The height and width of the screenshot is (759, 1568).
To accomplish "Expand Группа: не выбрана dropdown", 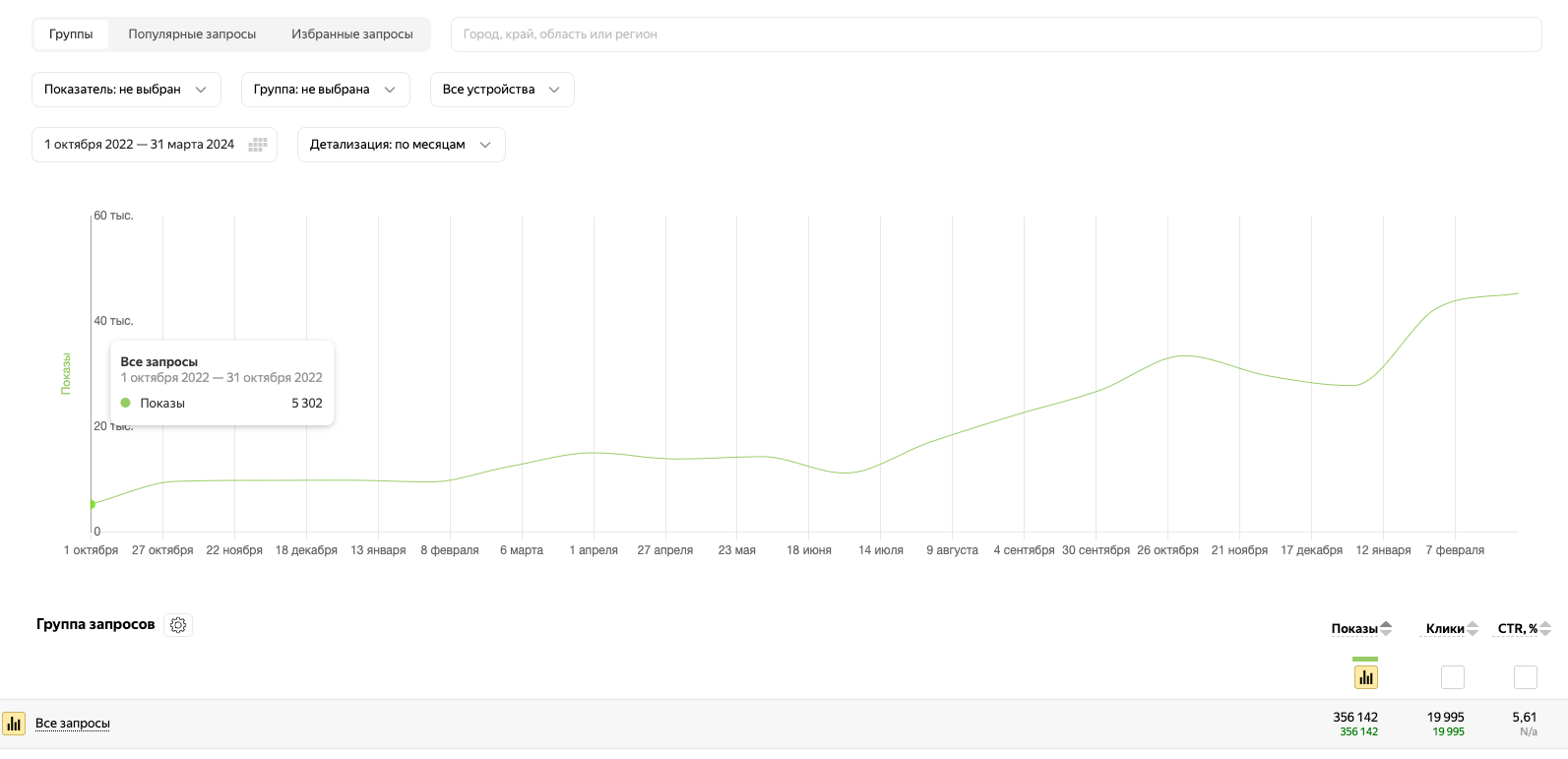I will click(325, 90).
